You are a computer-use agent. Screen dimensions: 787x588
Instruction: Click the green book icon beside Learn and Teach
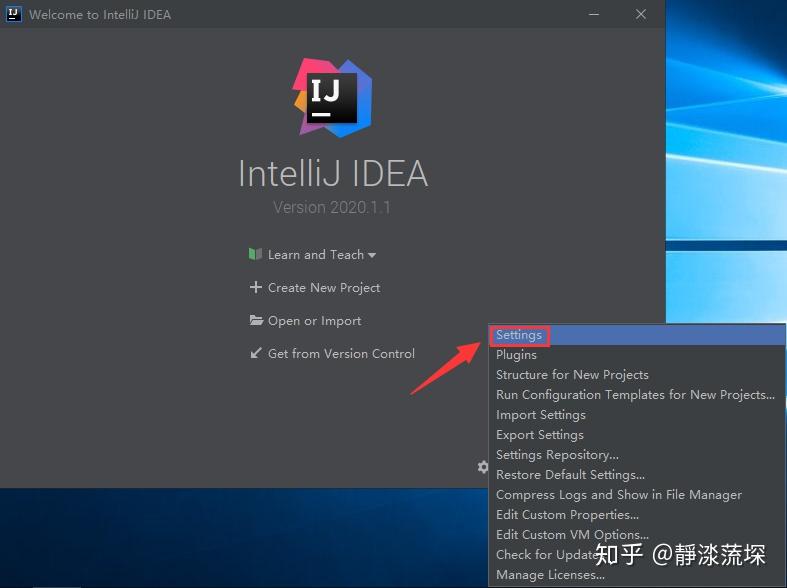tap(255, 254)
